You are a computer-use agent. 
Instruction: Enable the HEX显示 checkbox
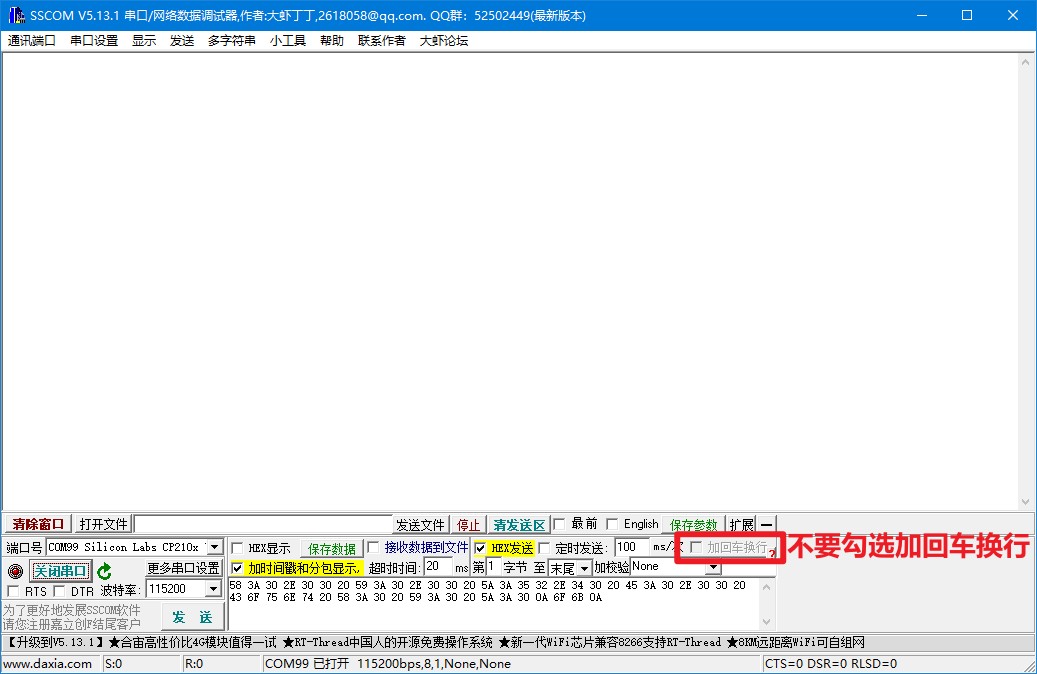(x=237, y=548)
